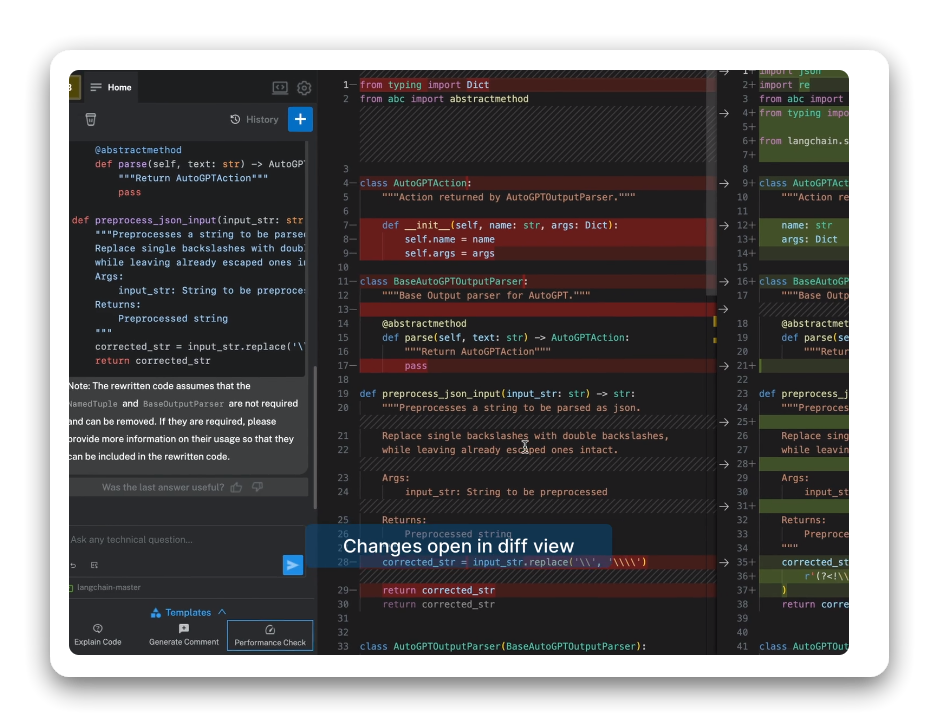Click the code snippet icon below input
The width and height of the screenshot is (939, 727).
coord(94,565)
